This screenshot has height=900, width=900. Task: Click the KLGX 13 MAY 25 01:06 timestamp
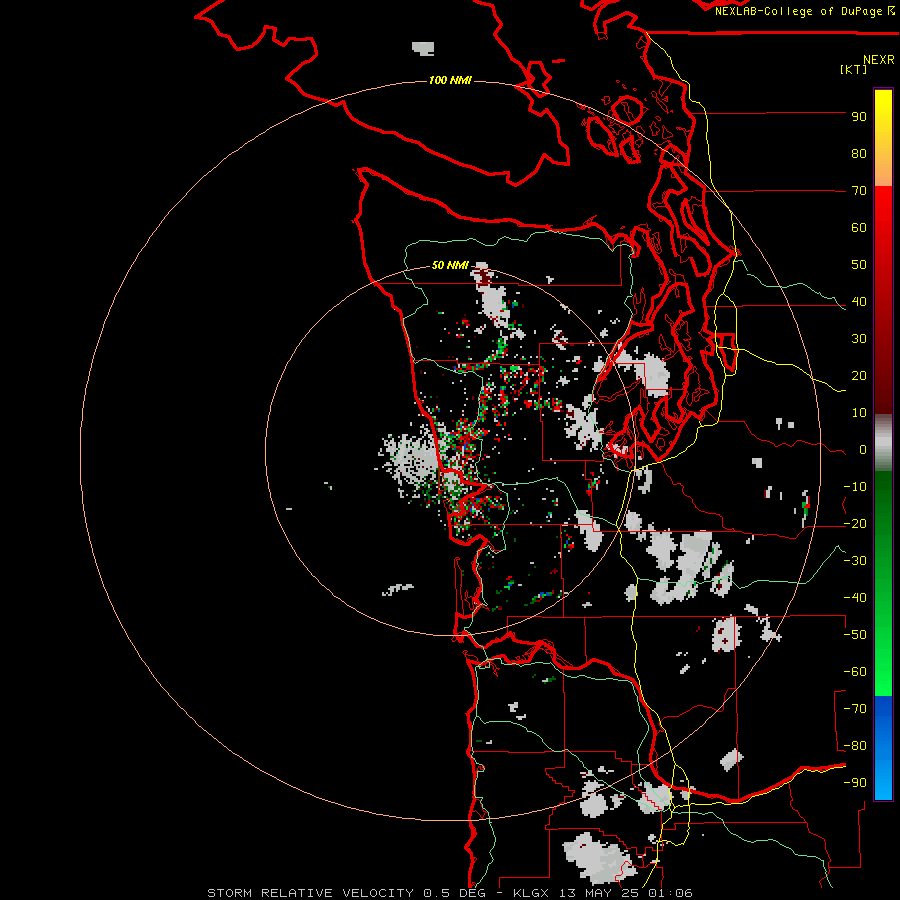[x=603, y=893]
